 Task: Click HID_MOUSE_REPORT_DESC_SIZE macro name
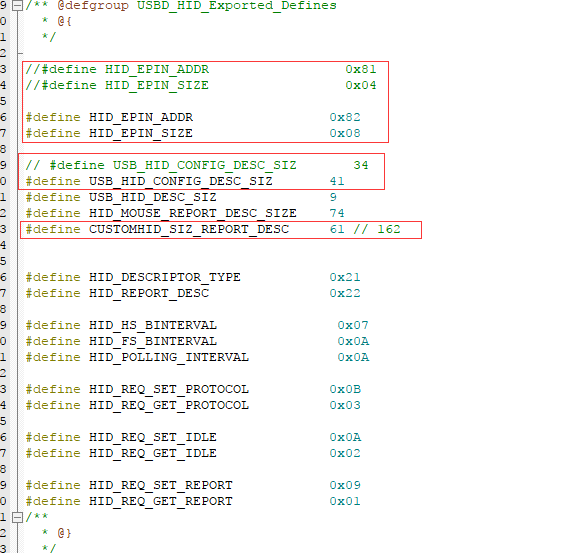click(192, 213)
